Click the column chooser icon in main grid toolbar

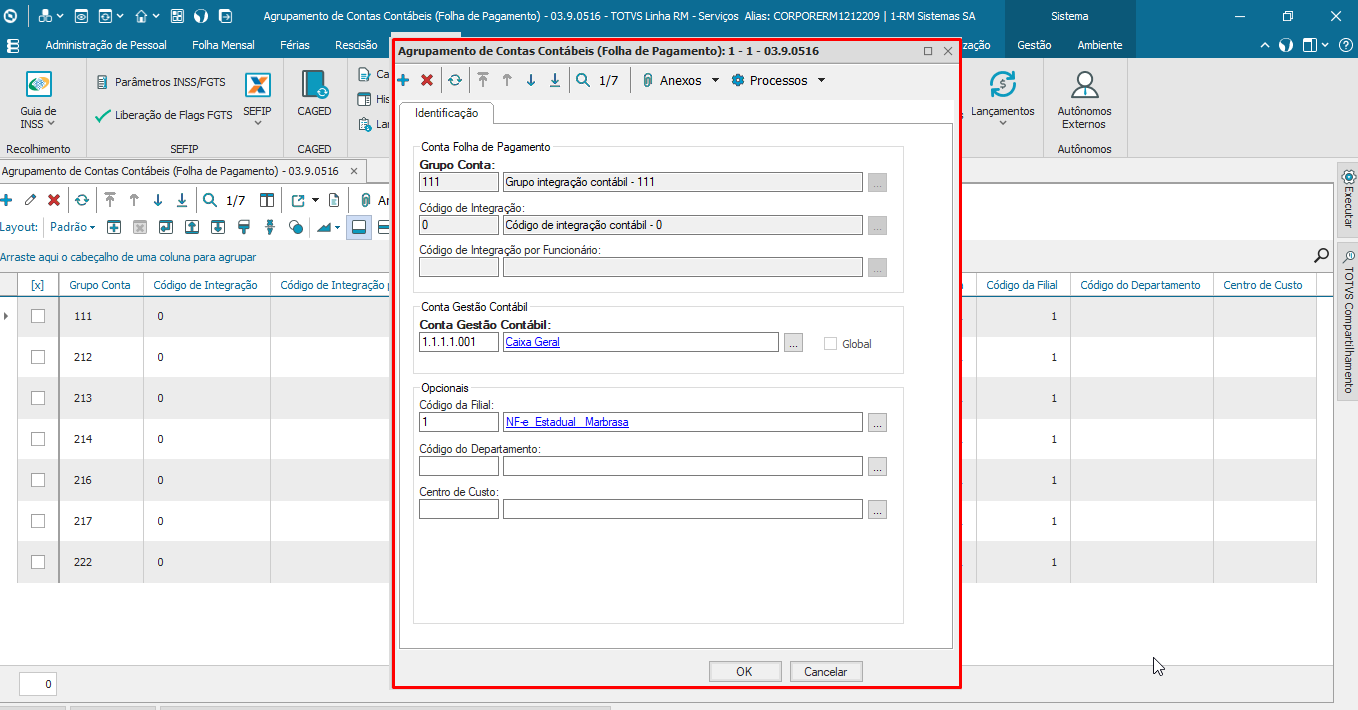(x=267, y=200)
